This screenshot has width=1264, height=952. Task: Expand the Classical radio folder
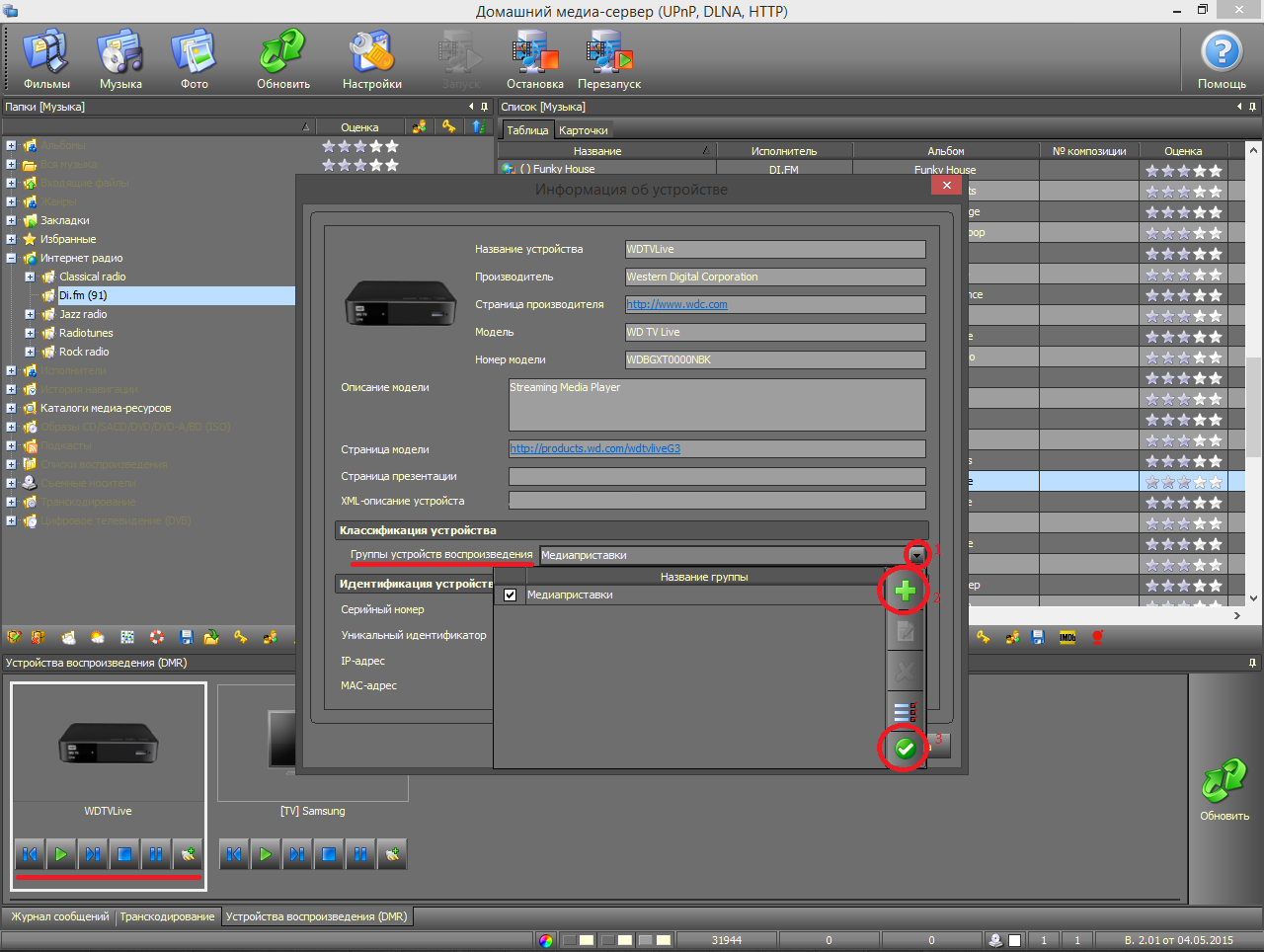point(30,277)
